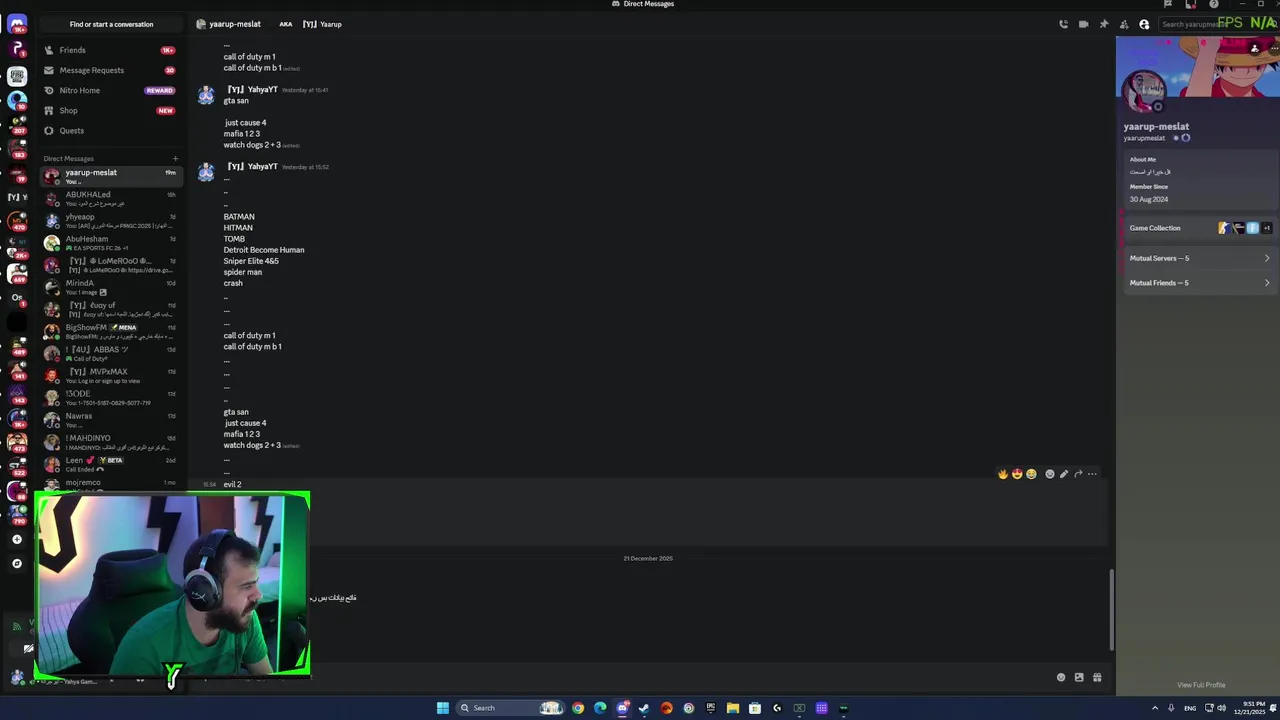Screen dimensions: 1280x720
Task: Click Windows taskbar Search box
Action: click(509, 708)
